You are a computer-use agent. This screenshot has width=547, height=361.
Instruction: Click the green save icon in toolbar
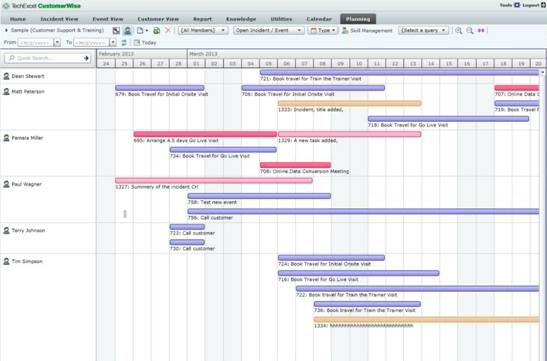[x=157, y=31]
